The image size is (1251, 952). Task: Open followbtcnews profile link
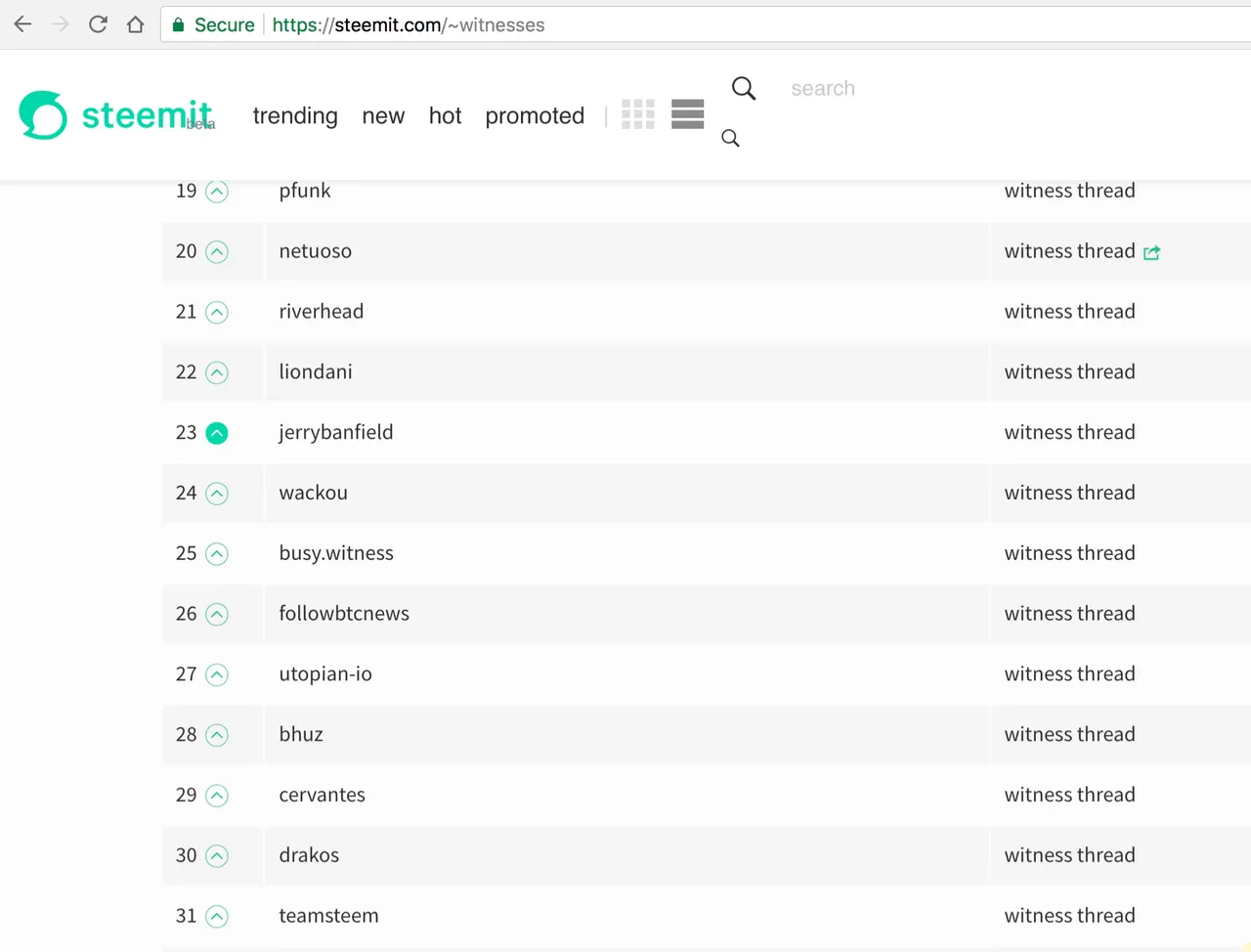coord(344,614)
